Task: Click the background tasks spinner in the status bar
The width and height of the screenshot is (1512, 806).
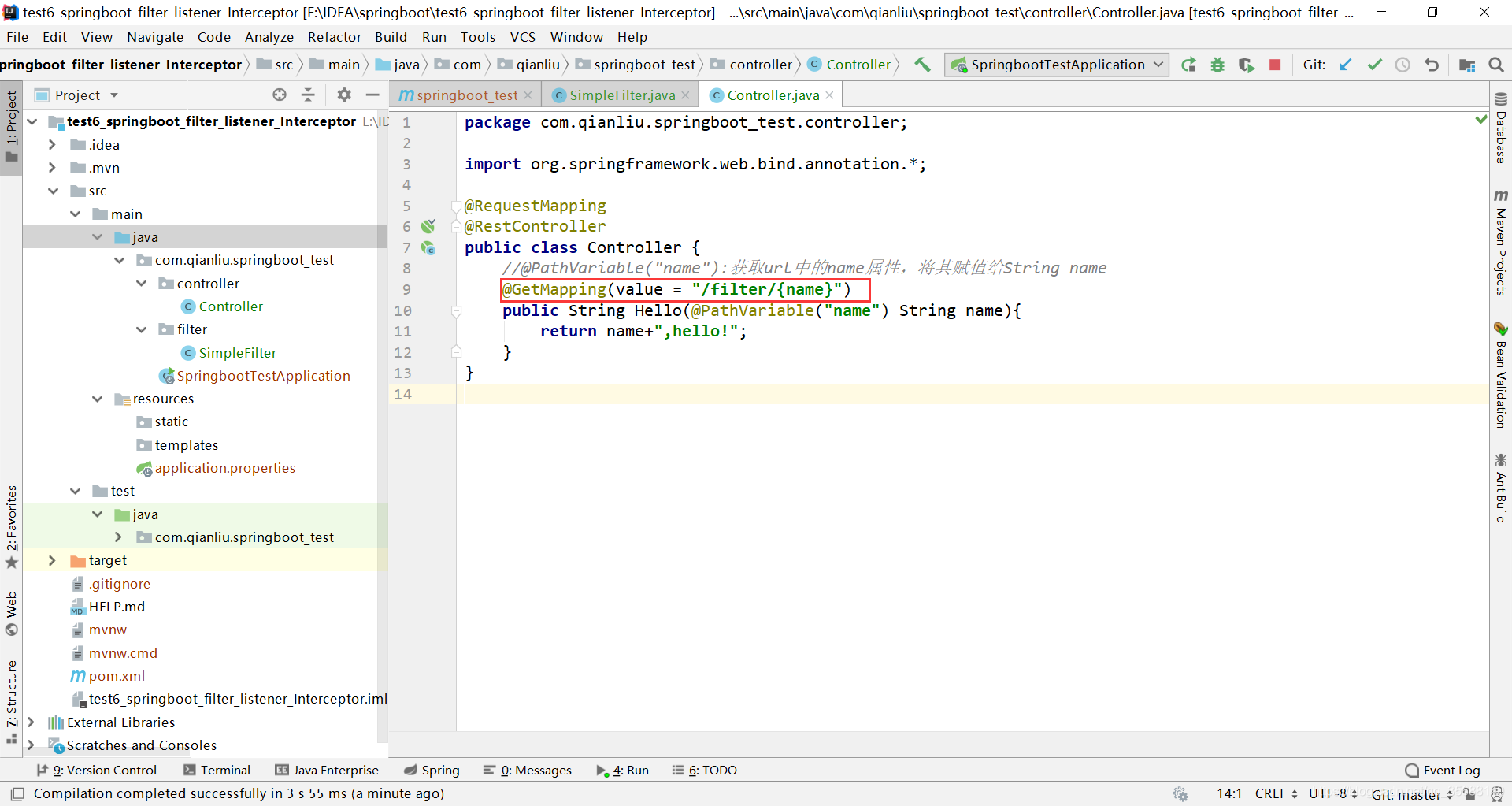Action: pos(1180,794)
